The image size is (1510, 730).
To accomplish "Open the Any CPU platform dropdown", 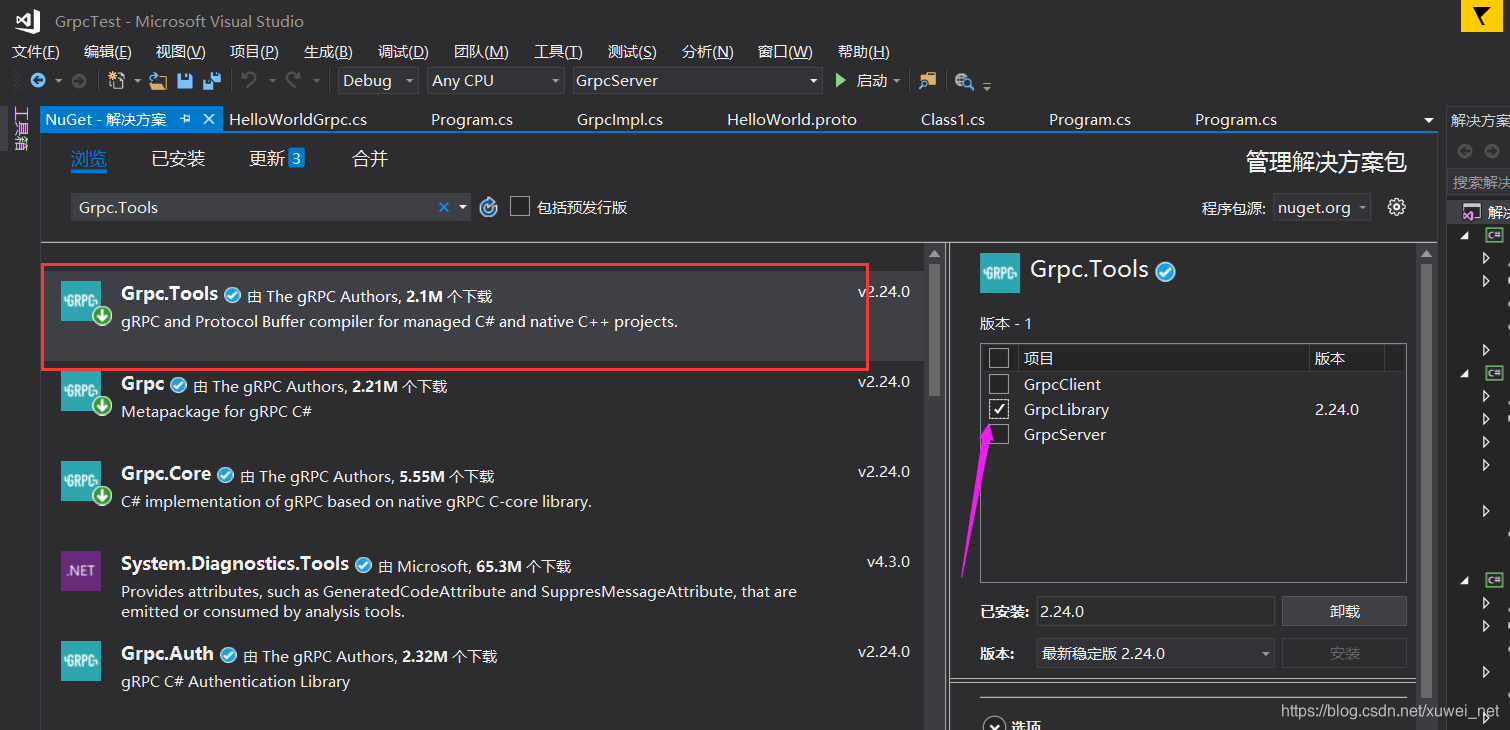I will pyautogui.click(x=497, y=80).
